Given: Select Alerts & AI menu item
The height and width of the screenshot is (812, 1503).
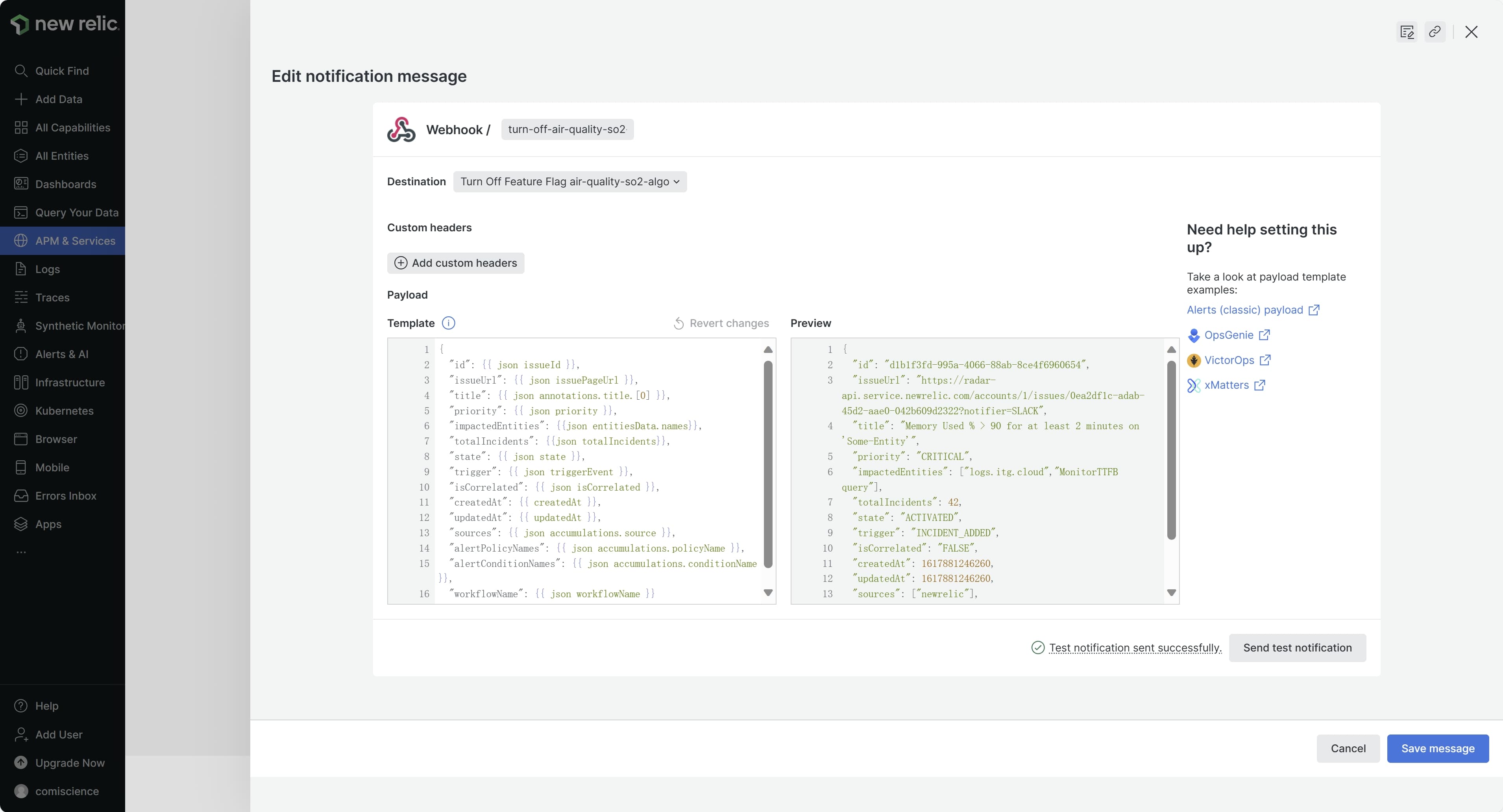Looking at the screenshot, I should 62,354.
